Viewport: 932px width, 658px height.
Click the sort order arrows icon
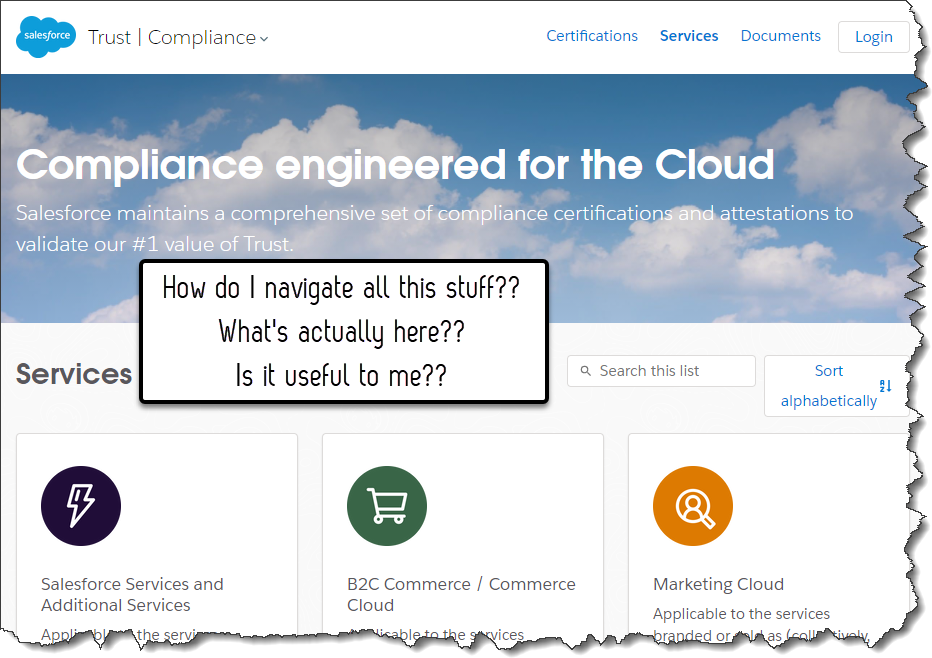pos(886,386)
